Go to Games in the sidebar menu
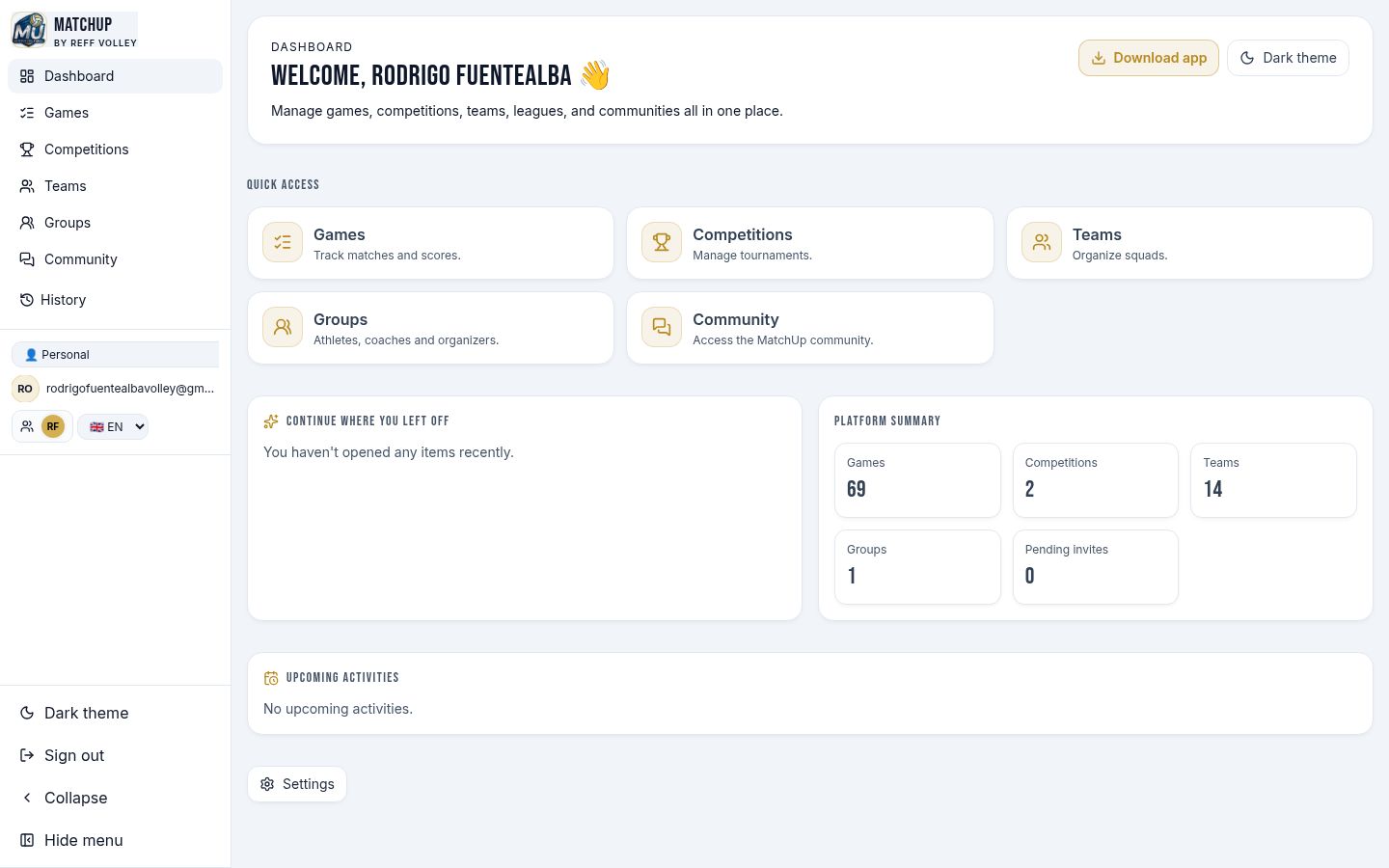Screen dimensions: 1389x868 pyautogui.click(x=115, y=113)
